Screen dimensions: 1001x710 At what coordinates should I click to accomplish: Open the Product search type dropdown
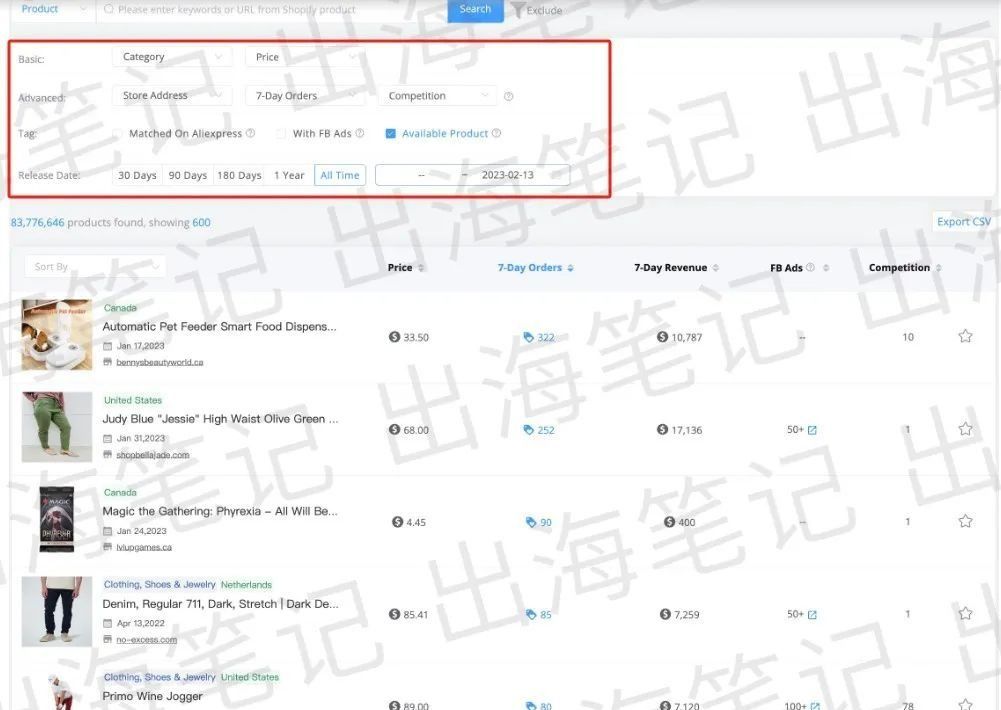[52, 10]
